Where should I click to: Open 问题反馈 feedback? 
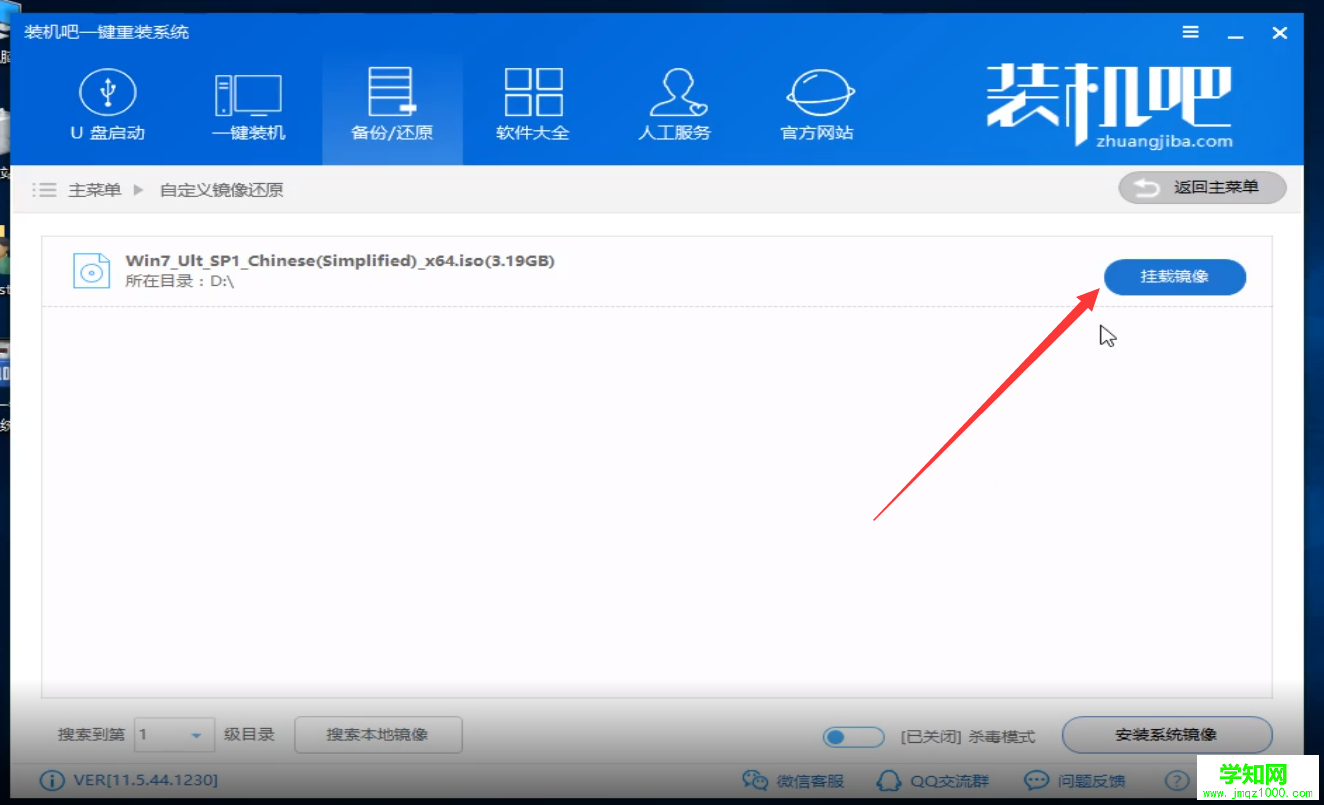pos(1076,781)
